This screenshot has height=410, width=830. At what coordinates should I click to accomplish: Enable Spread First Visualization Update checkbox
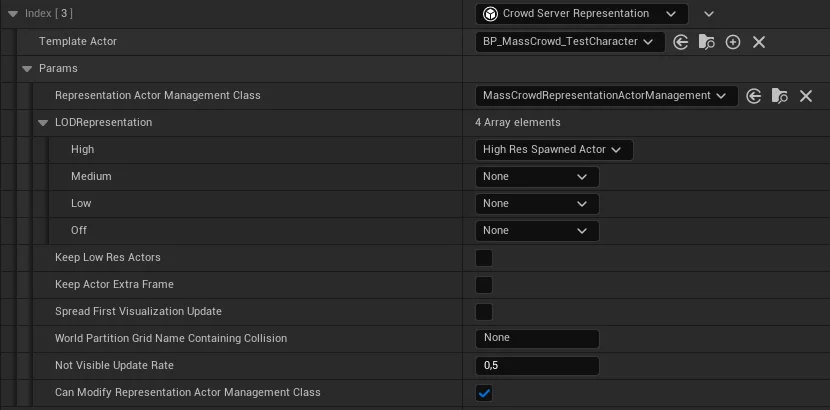(484, 312)
